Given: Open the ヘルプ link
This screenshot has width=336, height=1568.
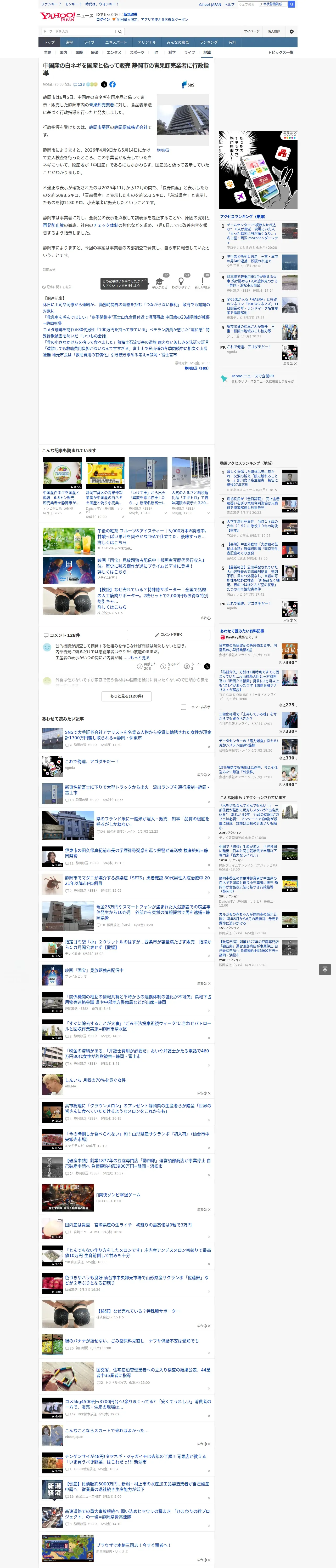Looking at the screenshot, I should click(229, 4).
